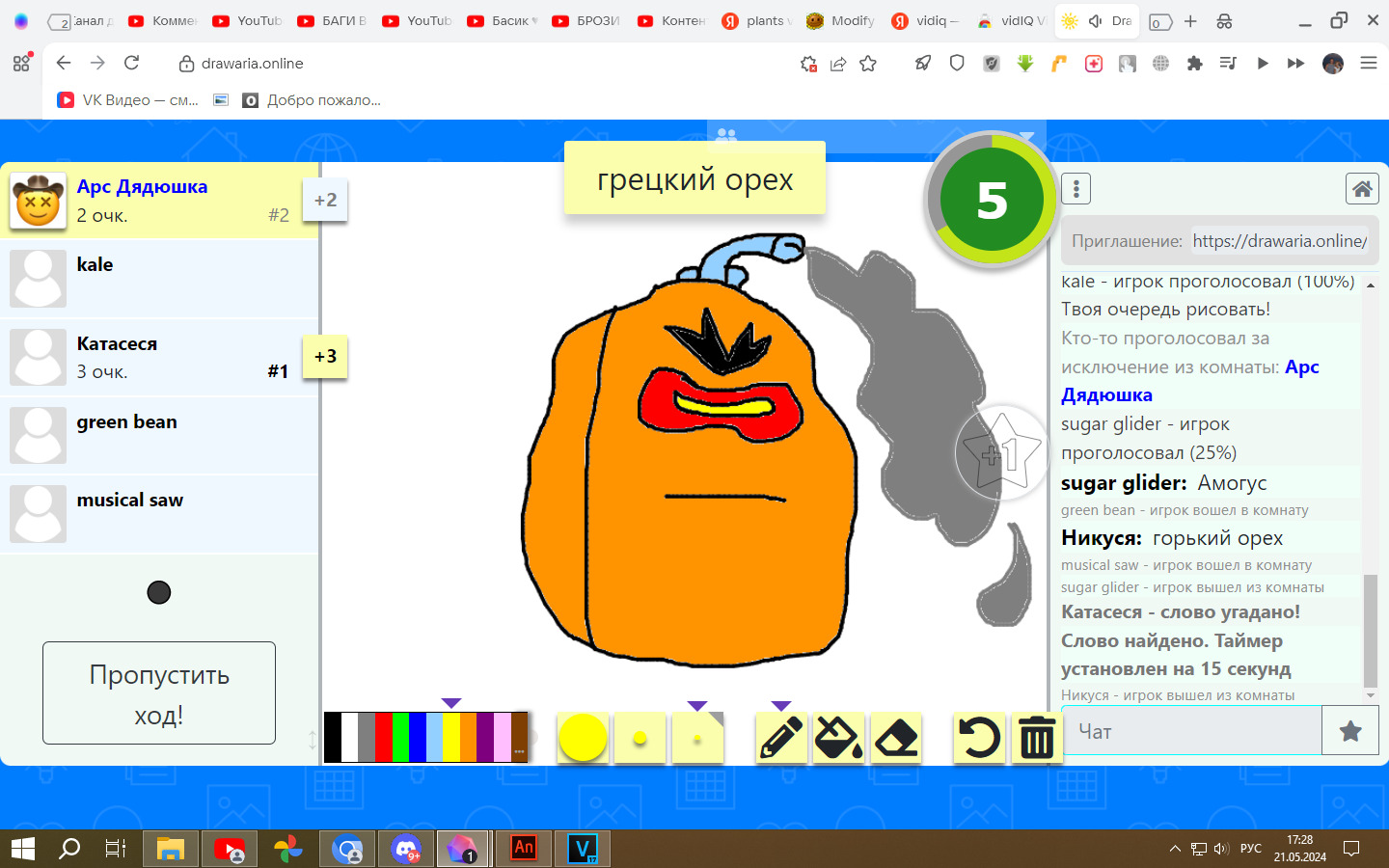Viewport: 1389px width, 868px height.
Task: Open the 'VK Видео' bookmark
Action: (128, 99)
